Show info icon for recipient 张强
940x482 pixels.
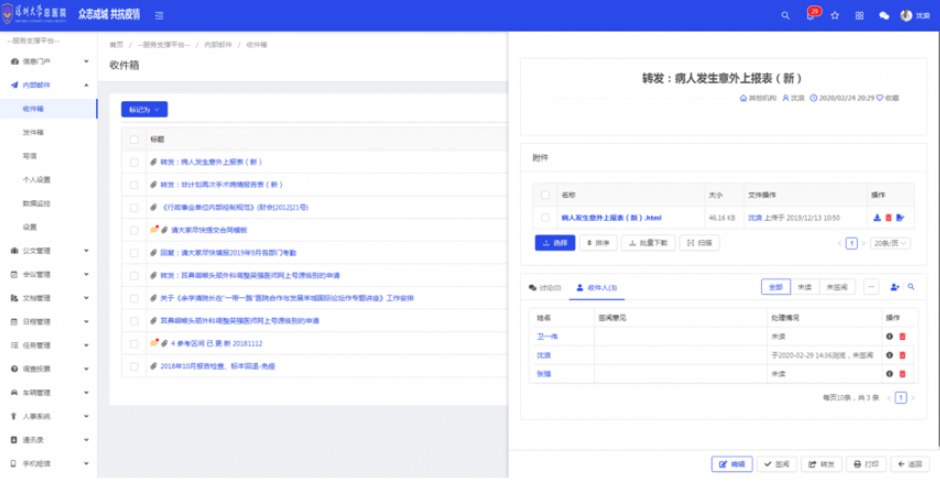coord(890,374)
